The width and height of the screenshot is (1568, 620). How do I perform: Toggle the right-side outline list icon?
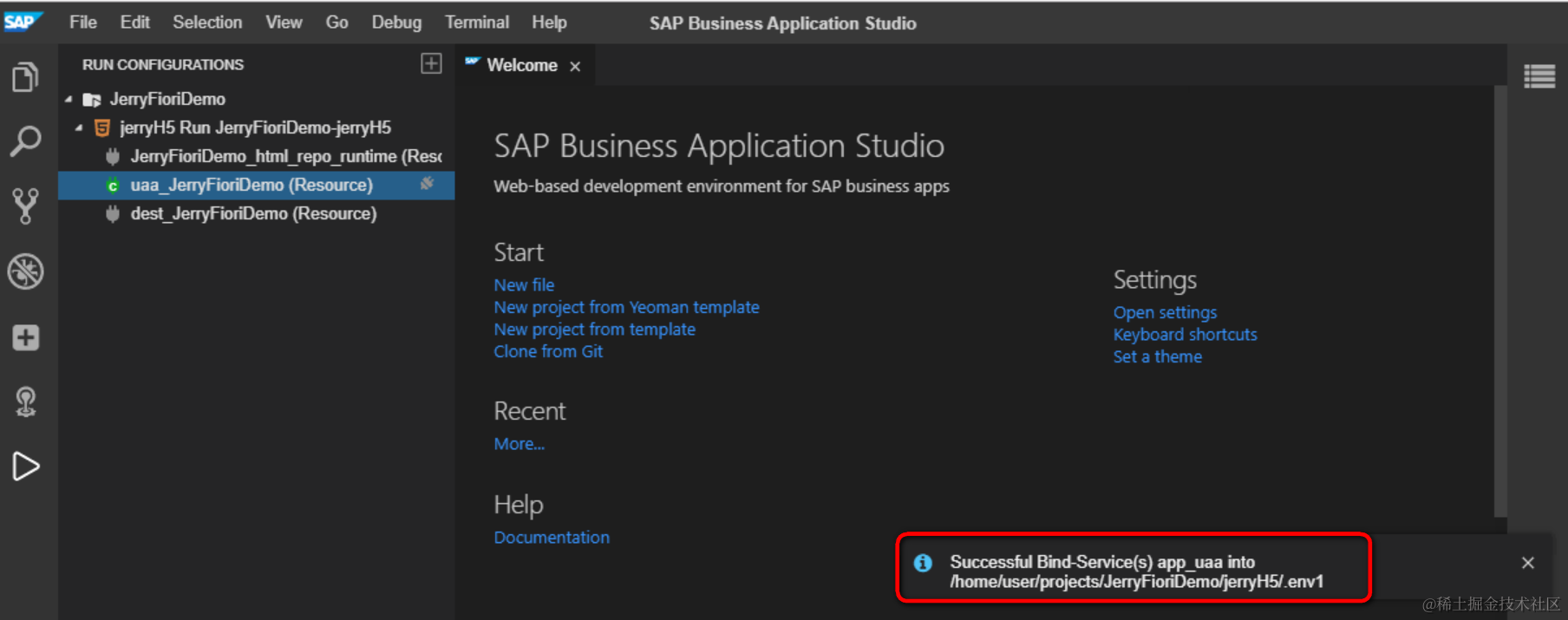coord(1539,76)
